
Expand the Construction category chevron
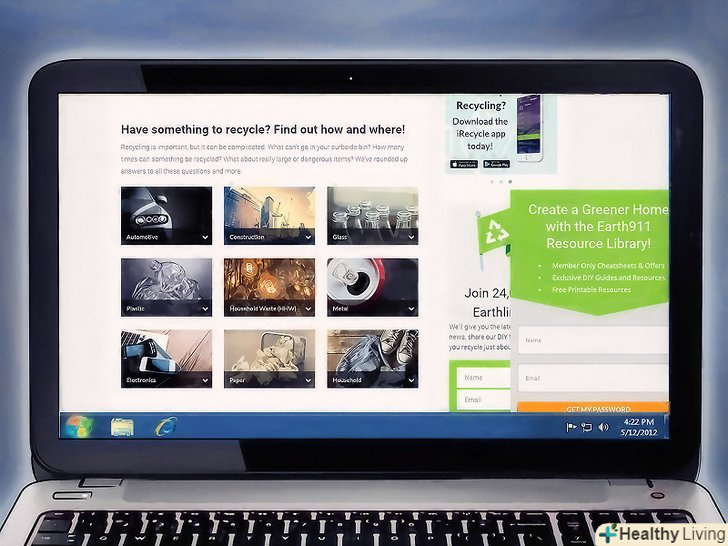308,237
